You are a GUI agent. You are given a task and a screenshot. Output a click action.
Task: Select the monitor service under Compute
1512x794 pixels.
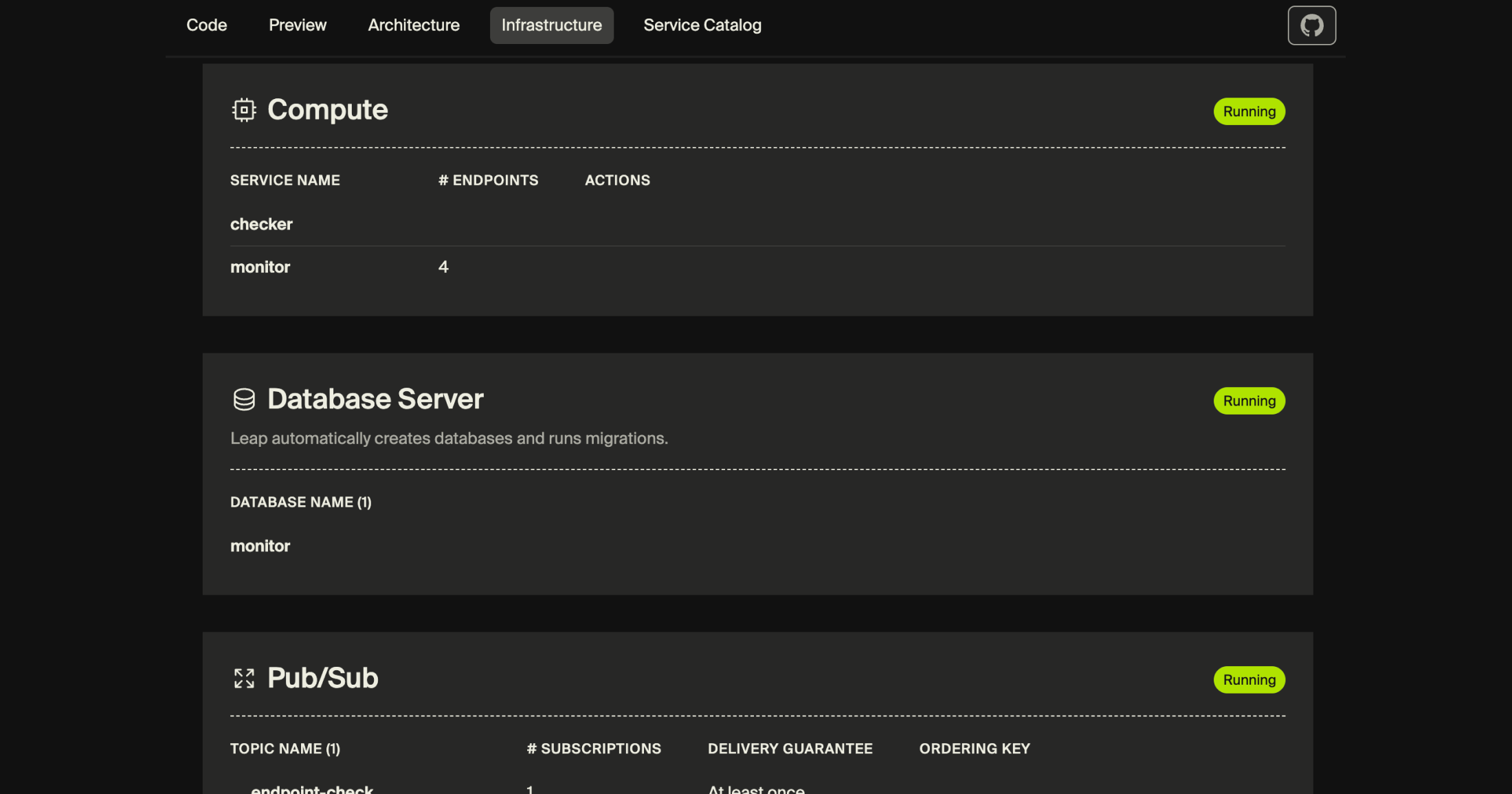click(260, 267)
